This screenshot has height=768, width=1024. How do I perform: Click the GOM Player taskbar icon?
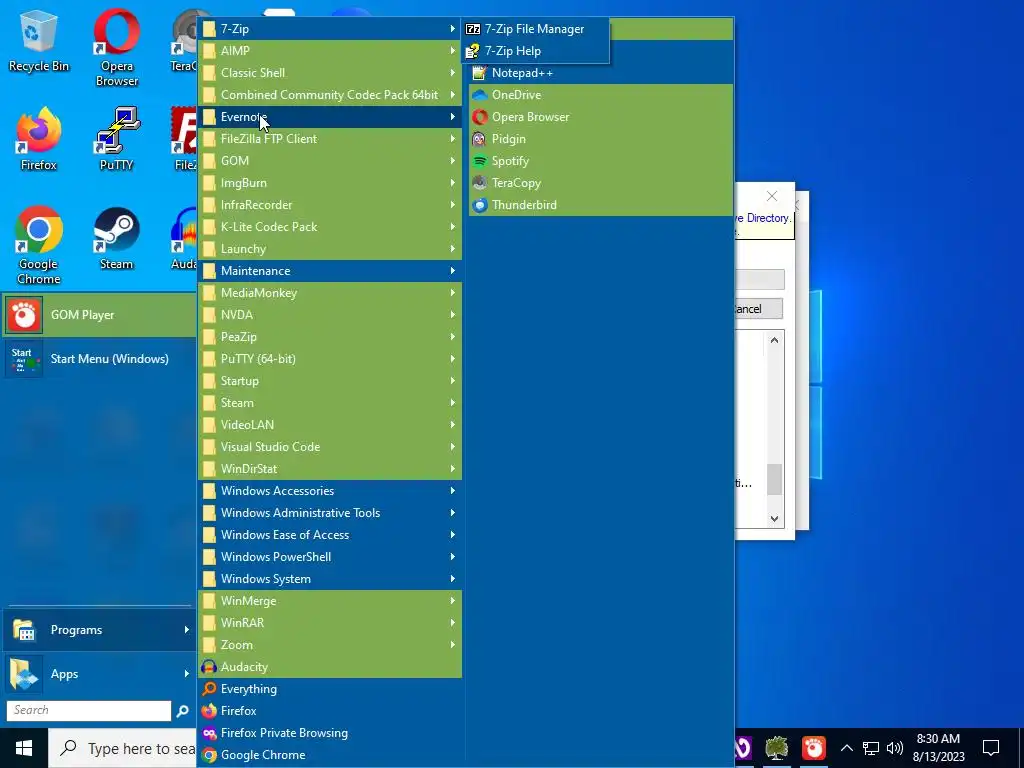pos(813,748)
